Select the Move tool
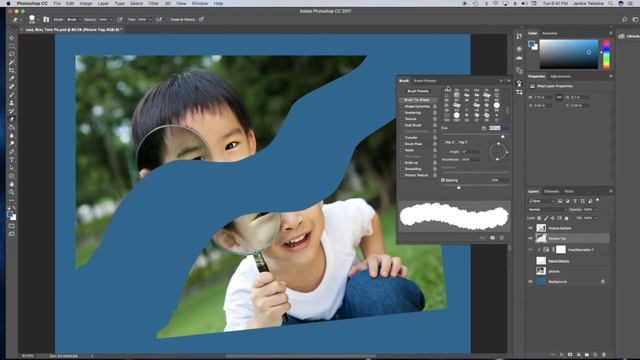 (x=11, y=38)
